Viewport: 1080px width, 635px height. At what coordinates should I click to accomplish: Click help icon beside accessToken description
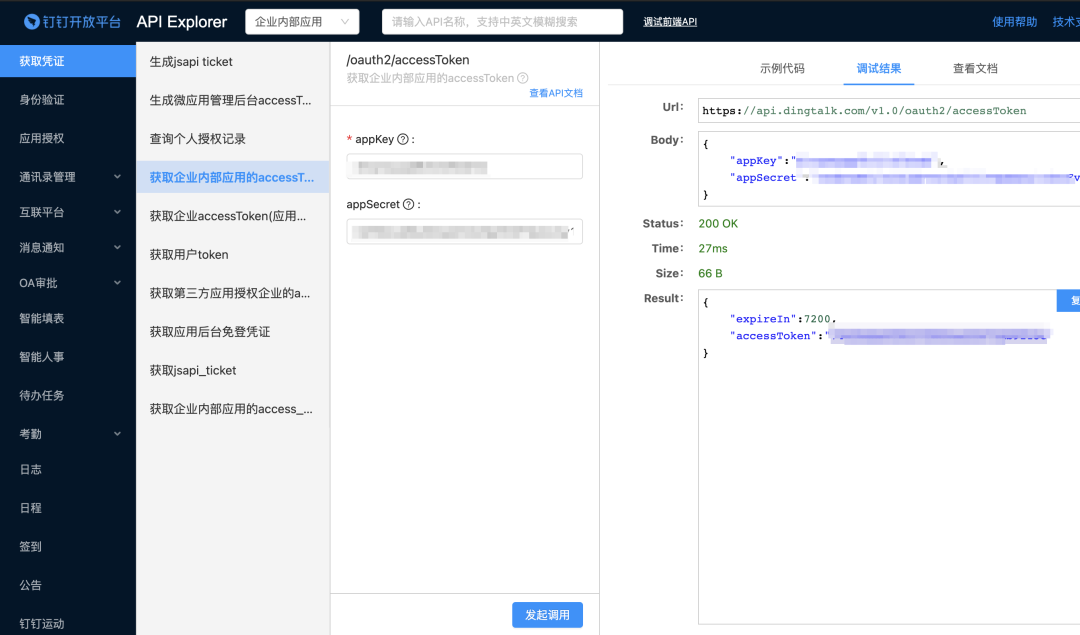coord(523,78)
